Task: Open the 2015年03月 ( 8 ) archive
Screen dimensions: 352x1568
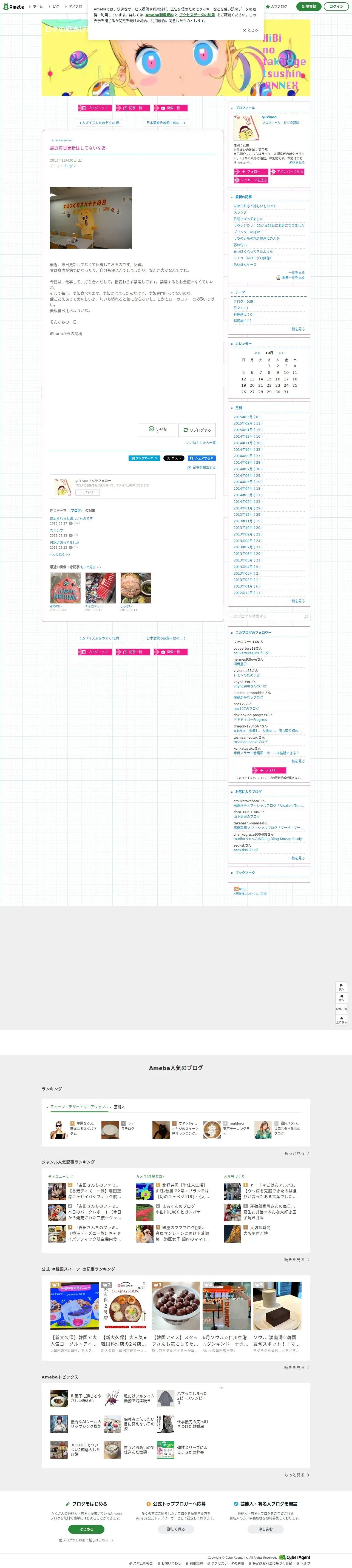Action: (x=247, y=417)
